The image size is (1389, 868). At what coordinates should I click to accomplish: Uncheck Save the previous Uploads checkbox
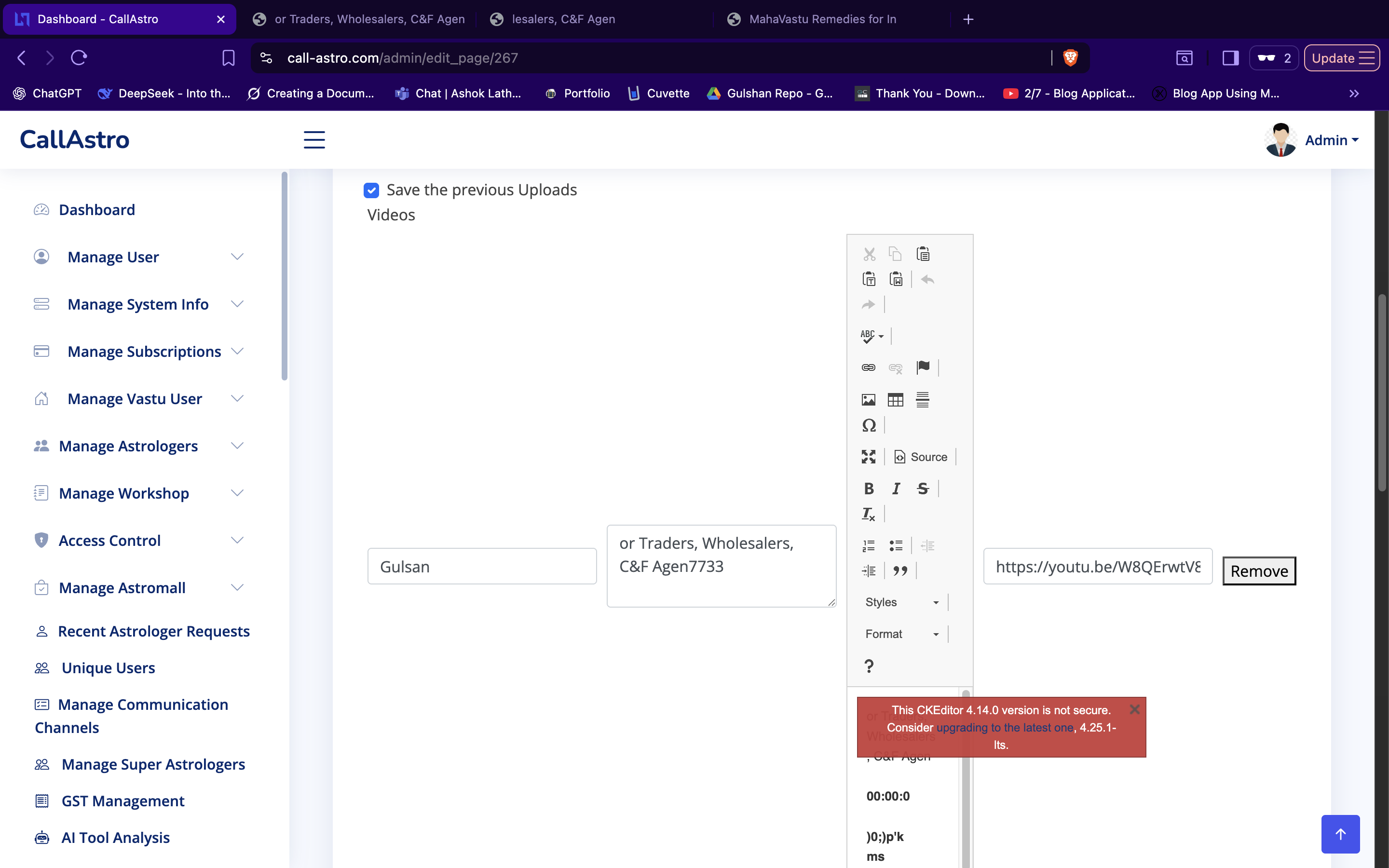pos(371,190)
